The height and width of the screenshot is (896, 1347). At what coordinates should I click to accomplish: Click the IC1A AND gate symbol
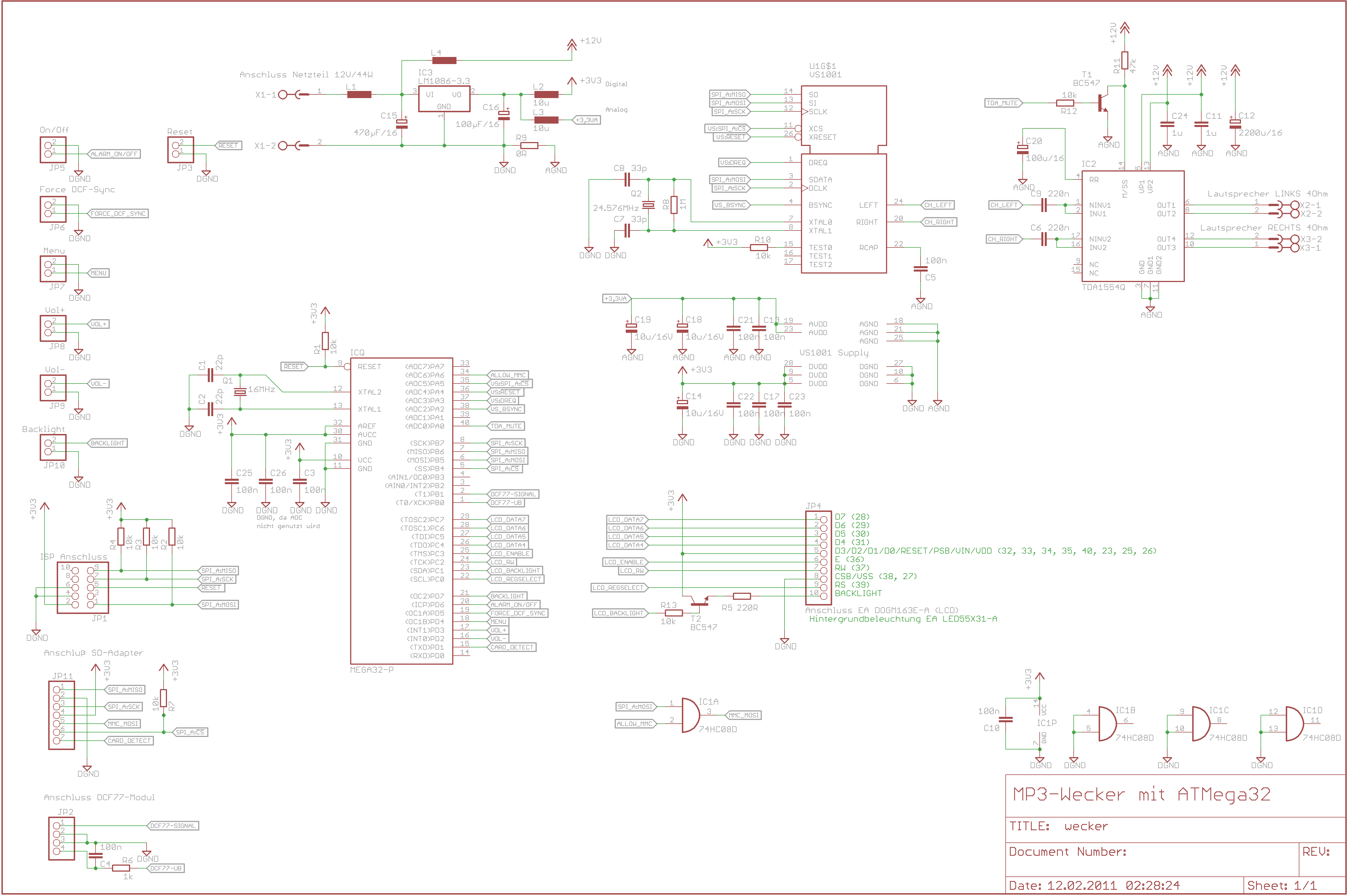(x=691, y=715)
